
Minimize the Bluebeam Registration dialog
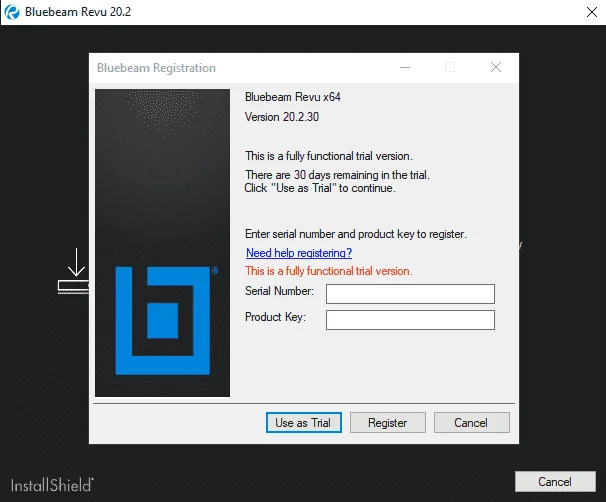(x=405, y=67)
